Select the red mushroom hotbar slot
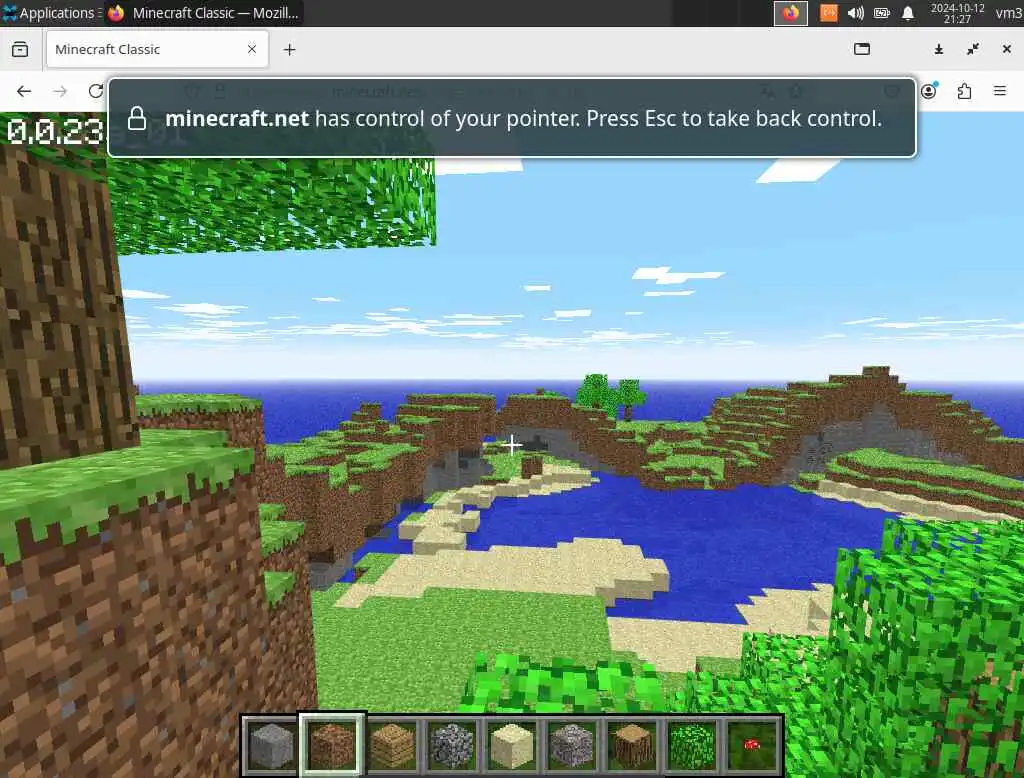Viewport: 1024px width, 778px height. tap(752, 745)
